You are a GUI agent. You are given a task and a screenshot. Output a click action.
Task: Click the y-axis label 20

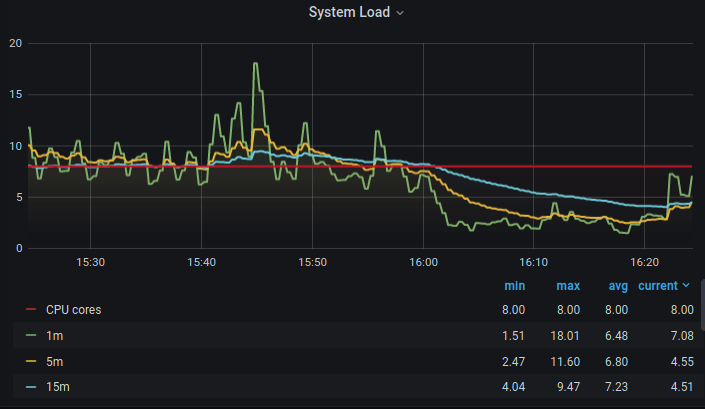[x=14, y=44]
